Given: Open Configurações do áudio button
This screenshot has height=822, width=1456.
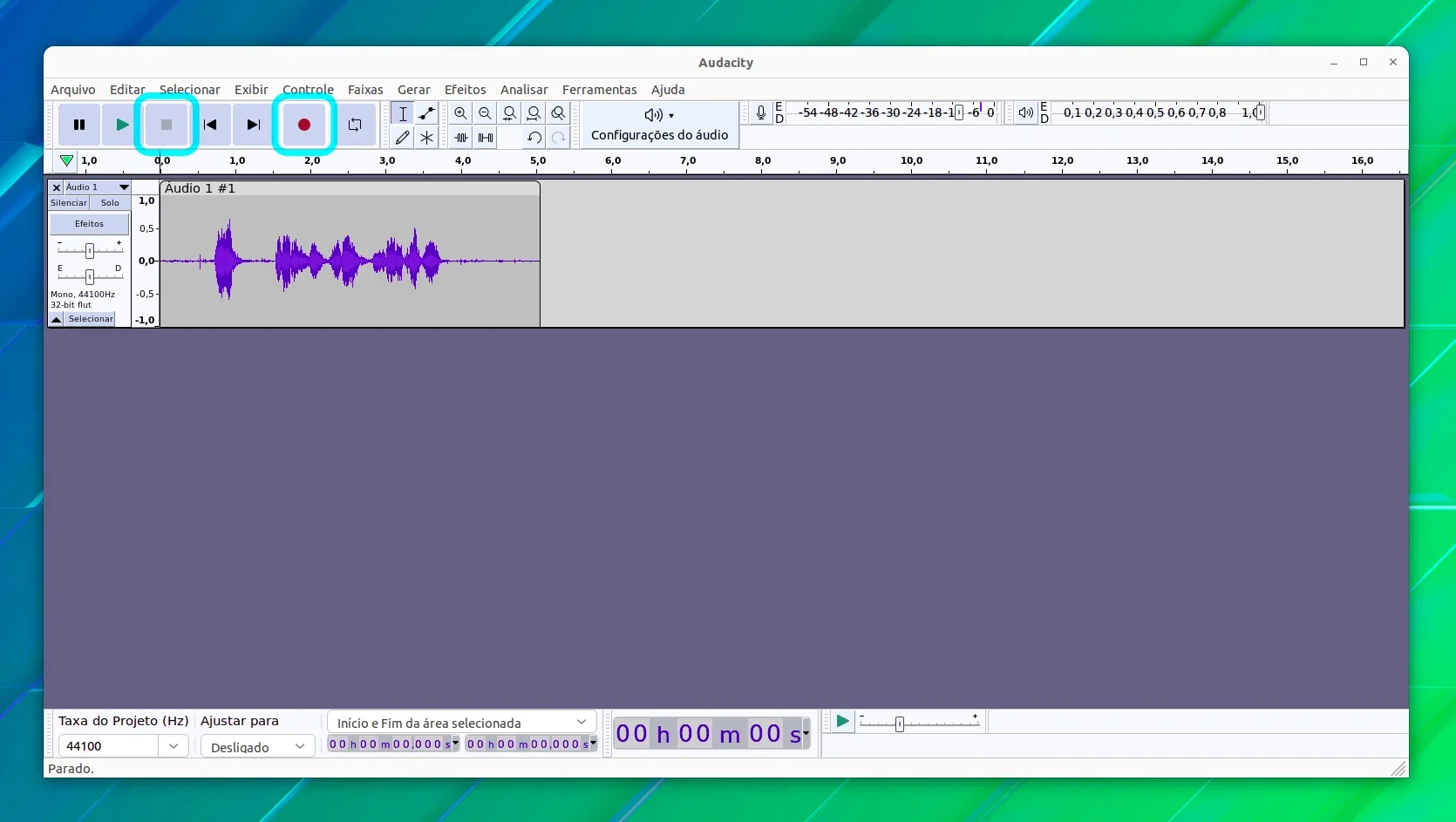Looking at the screenshot, I should coord(660,125).
